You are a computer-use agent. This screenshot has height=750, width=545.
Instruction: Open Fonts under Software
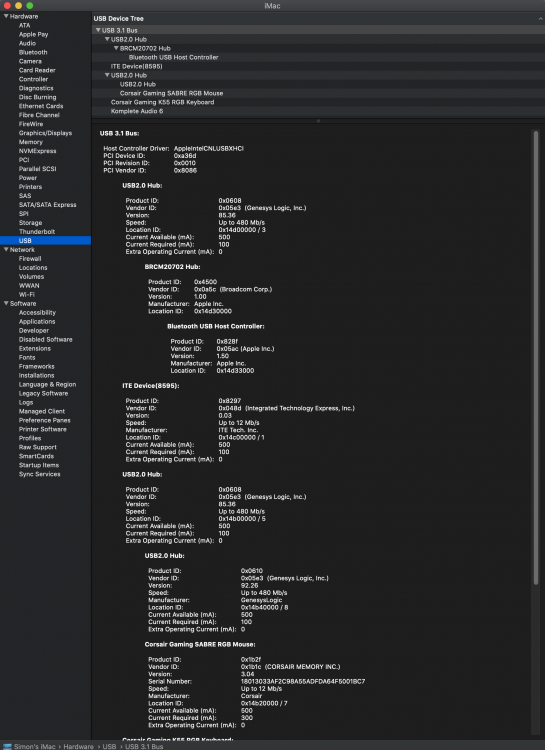coord(27,357)
